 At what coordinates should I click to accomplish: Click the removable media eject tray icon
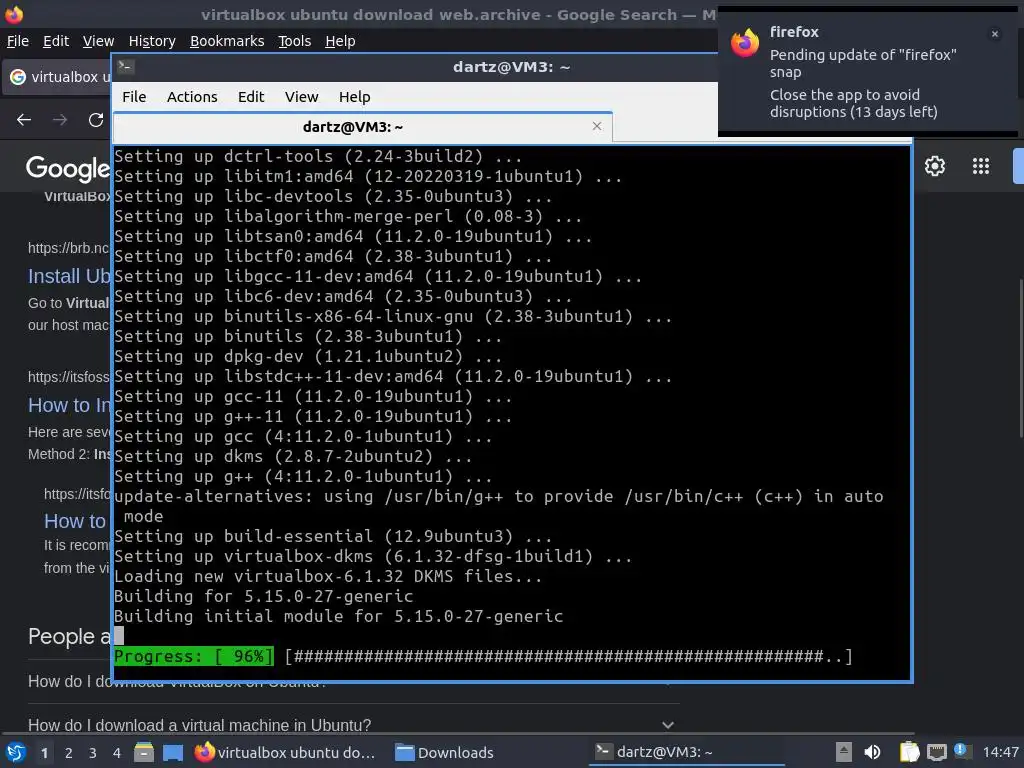[x=844, y=752]
